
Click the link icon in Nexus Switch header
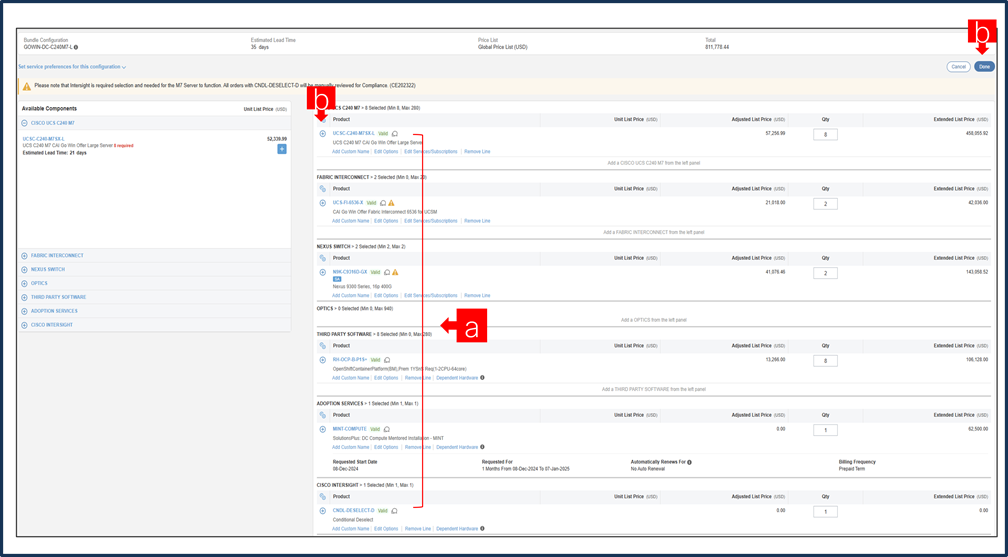(323, 259)
